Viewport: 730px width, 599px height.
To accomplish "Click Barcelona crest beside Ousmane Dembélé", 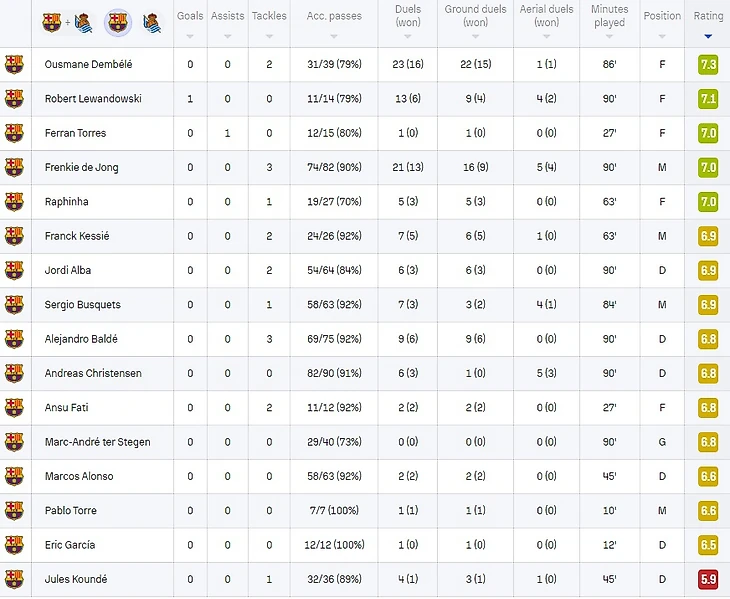I will 14,64.
